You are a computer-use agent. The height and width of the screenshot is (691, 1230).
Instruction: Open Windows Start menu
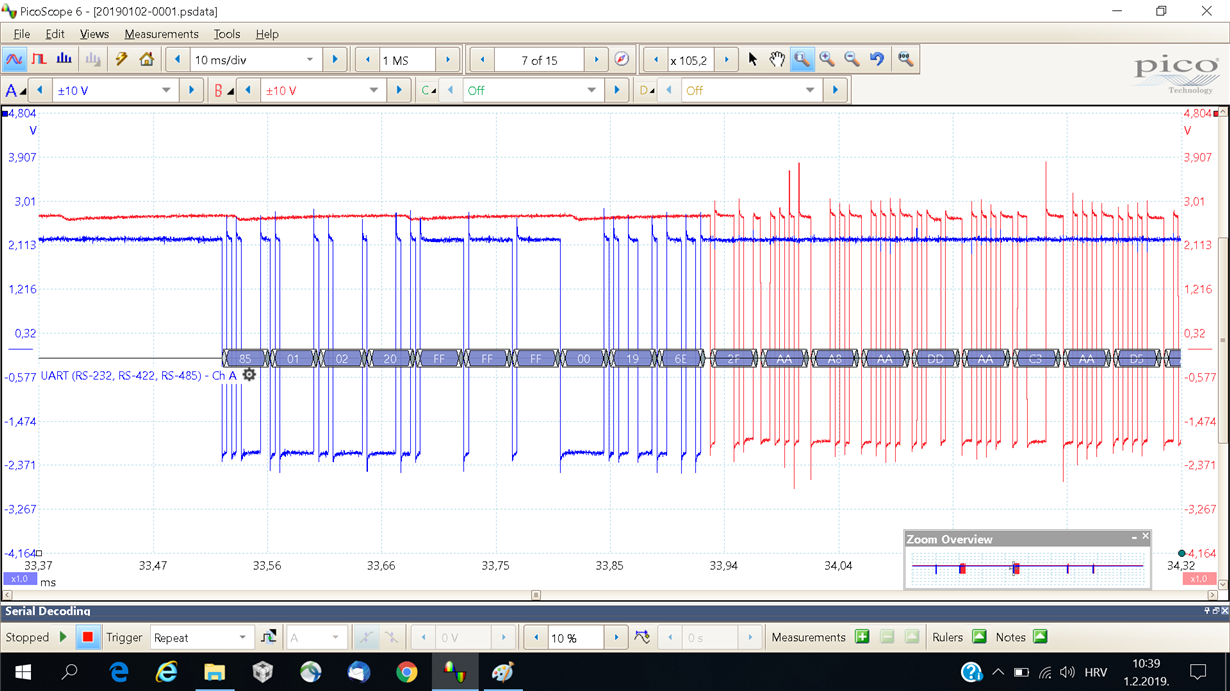pos(22,672)
